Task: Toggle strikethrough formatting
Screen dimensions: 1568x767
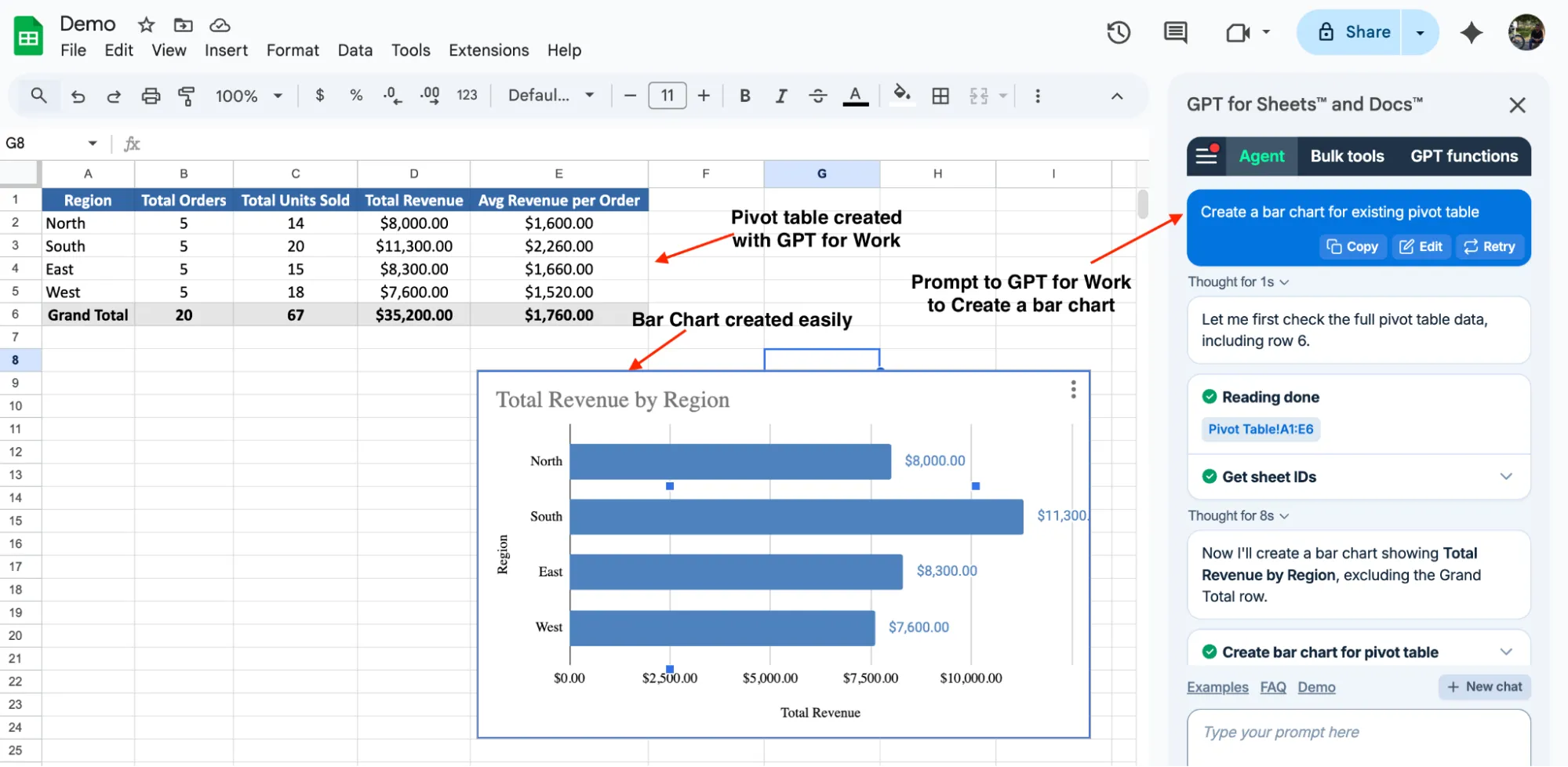Action: pos(818,95)
